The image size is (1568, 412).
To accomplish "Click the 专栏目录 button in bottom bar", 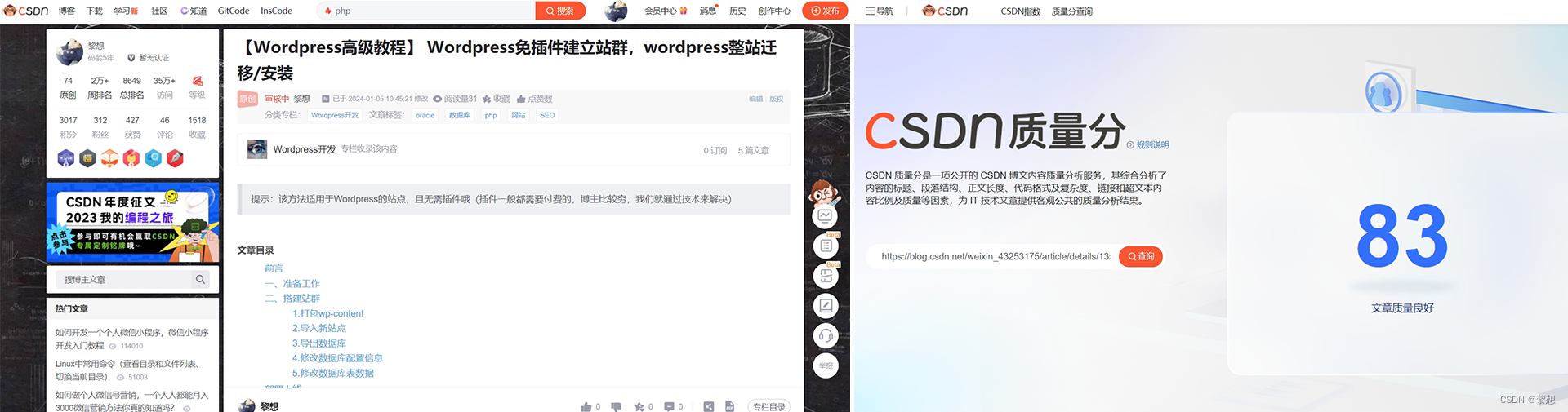I will pos(769,405).
